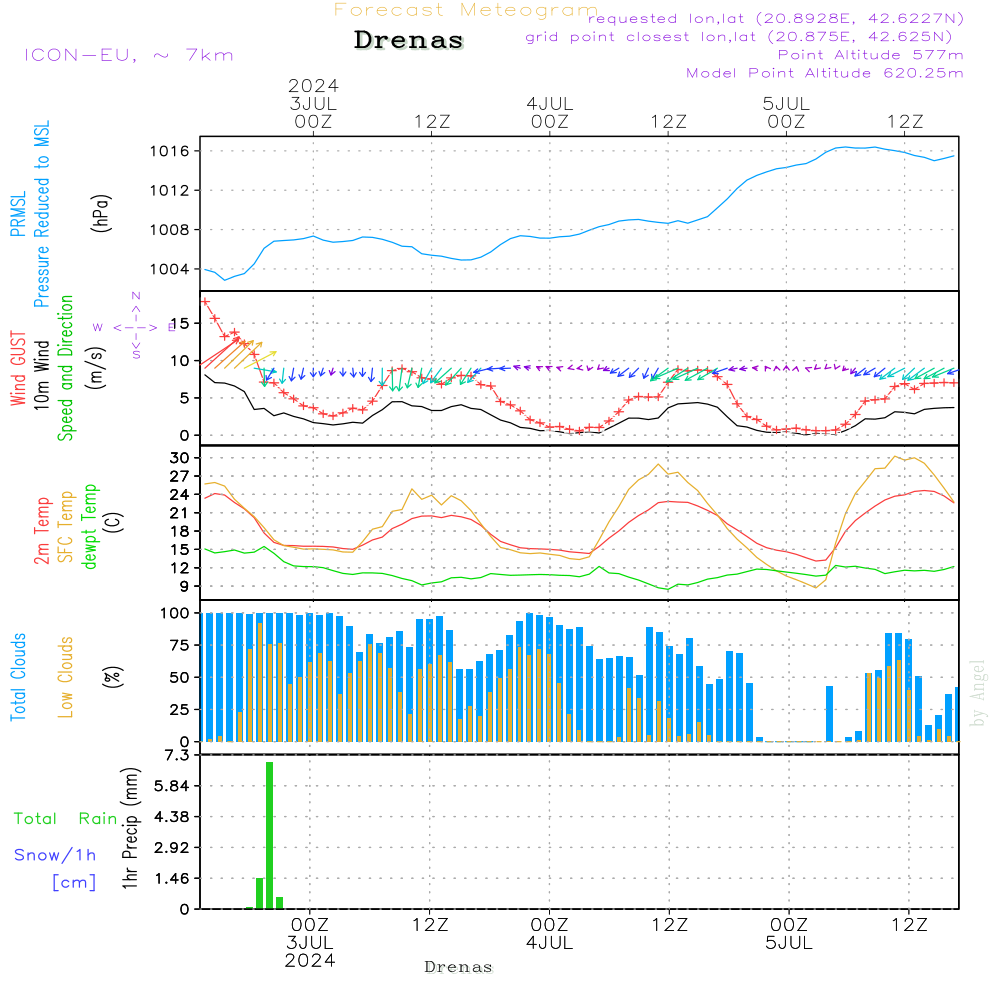Click the 1004 pressure axis value

170,269
